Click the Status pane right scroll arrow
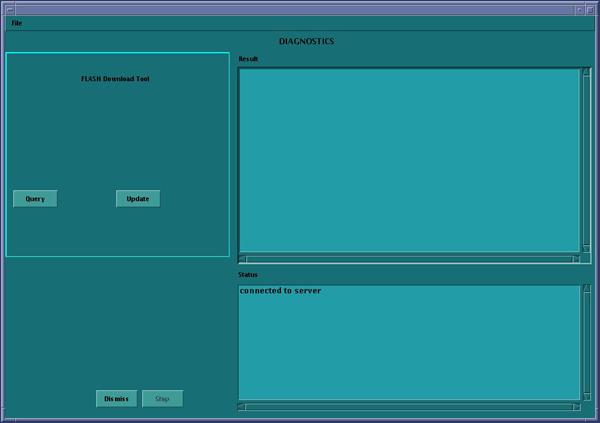 (576, 407)
